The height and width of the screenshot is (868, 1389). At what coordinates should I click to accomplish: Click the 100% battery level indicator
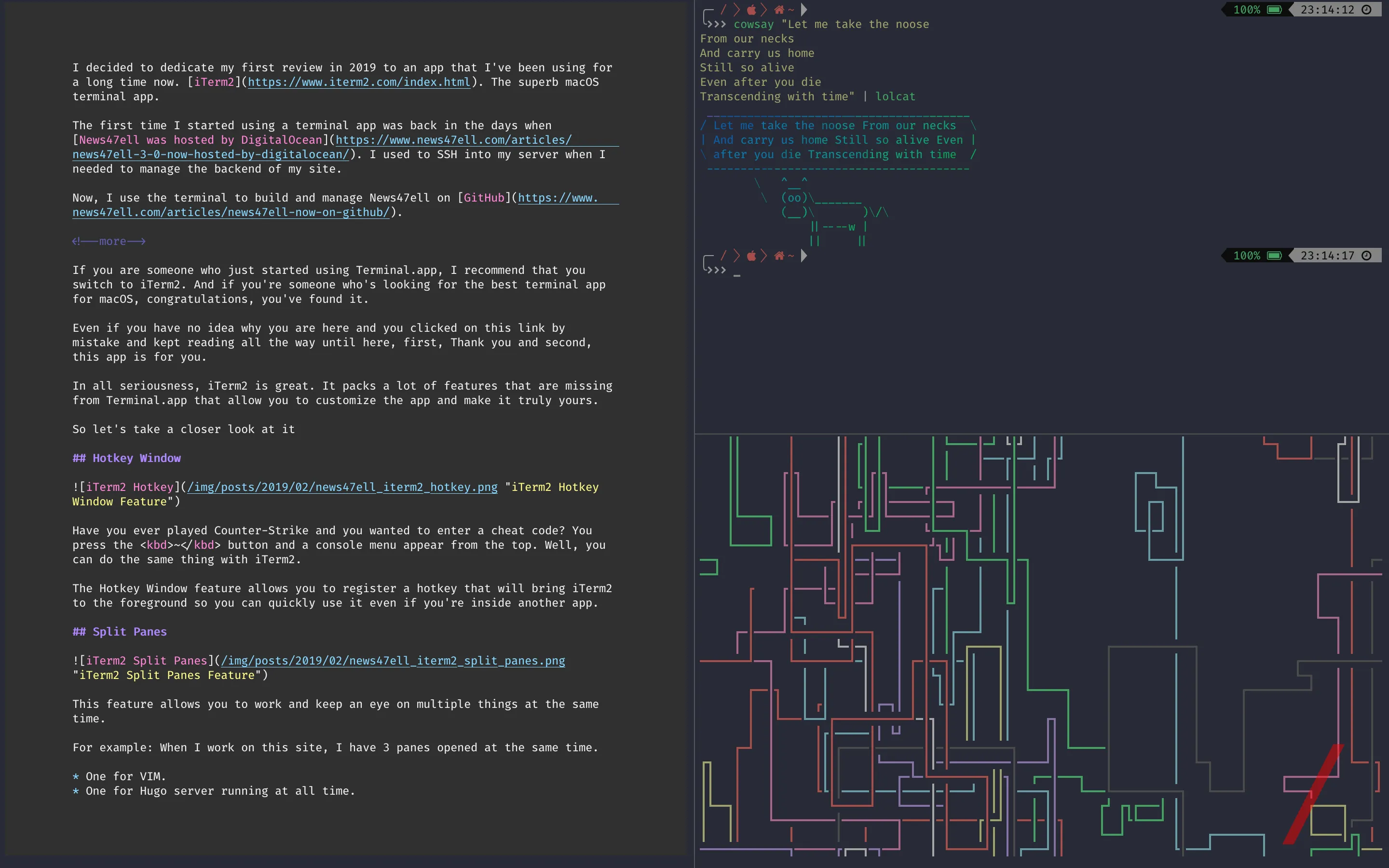(x=1248, y=9)
